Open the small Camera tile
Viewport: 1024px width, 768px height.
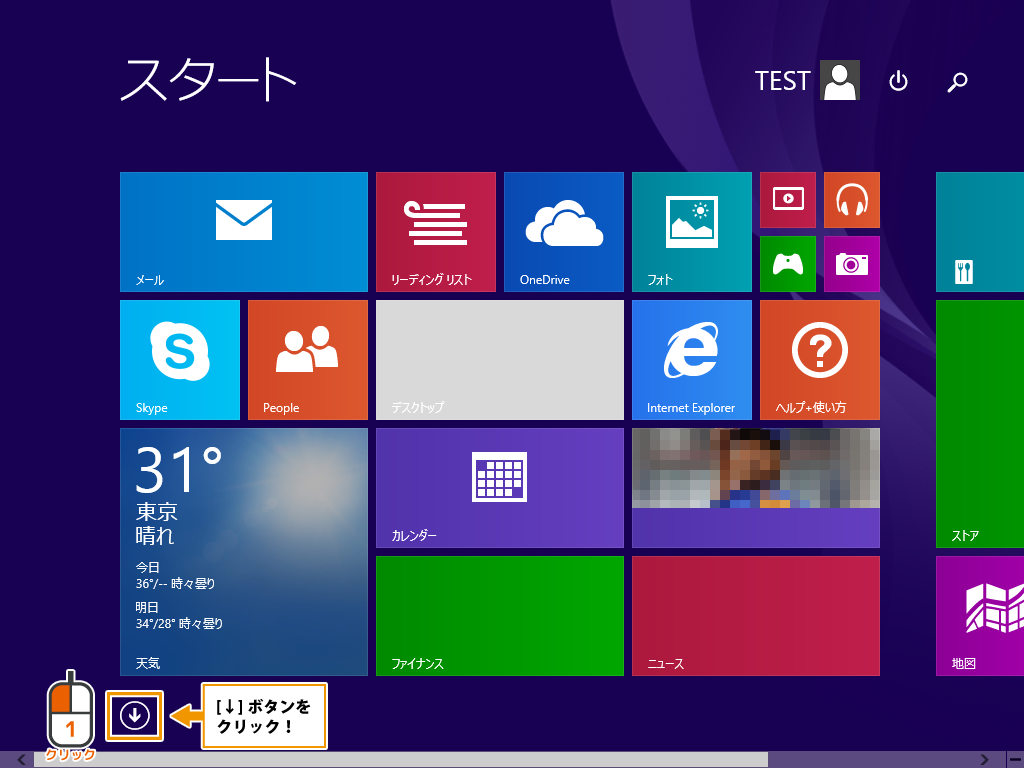point(852,264)
